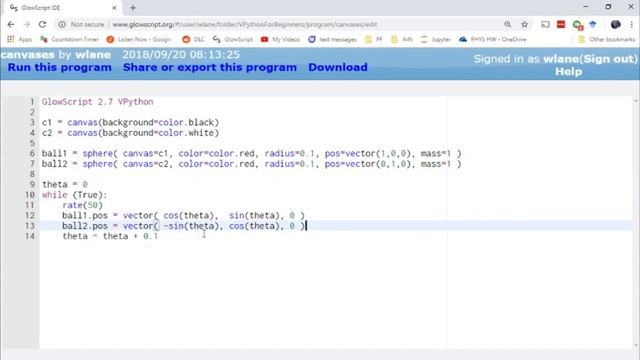Viewport: 640px width, 360px height.
Task: Open the text messages bookmark
Action: point(332,39)
